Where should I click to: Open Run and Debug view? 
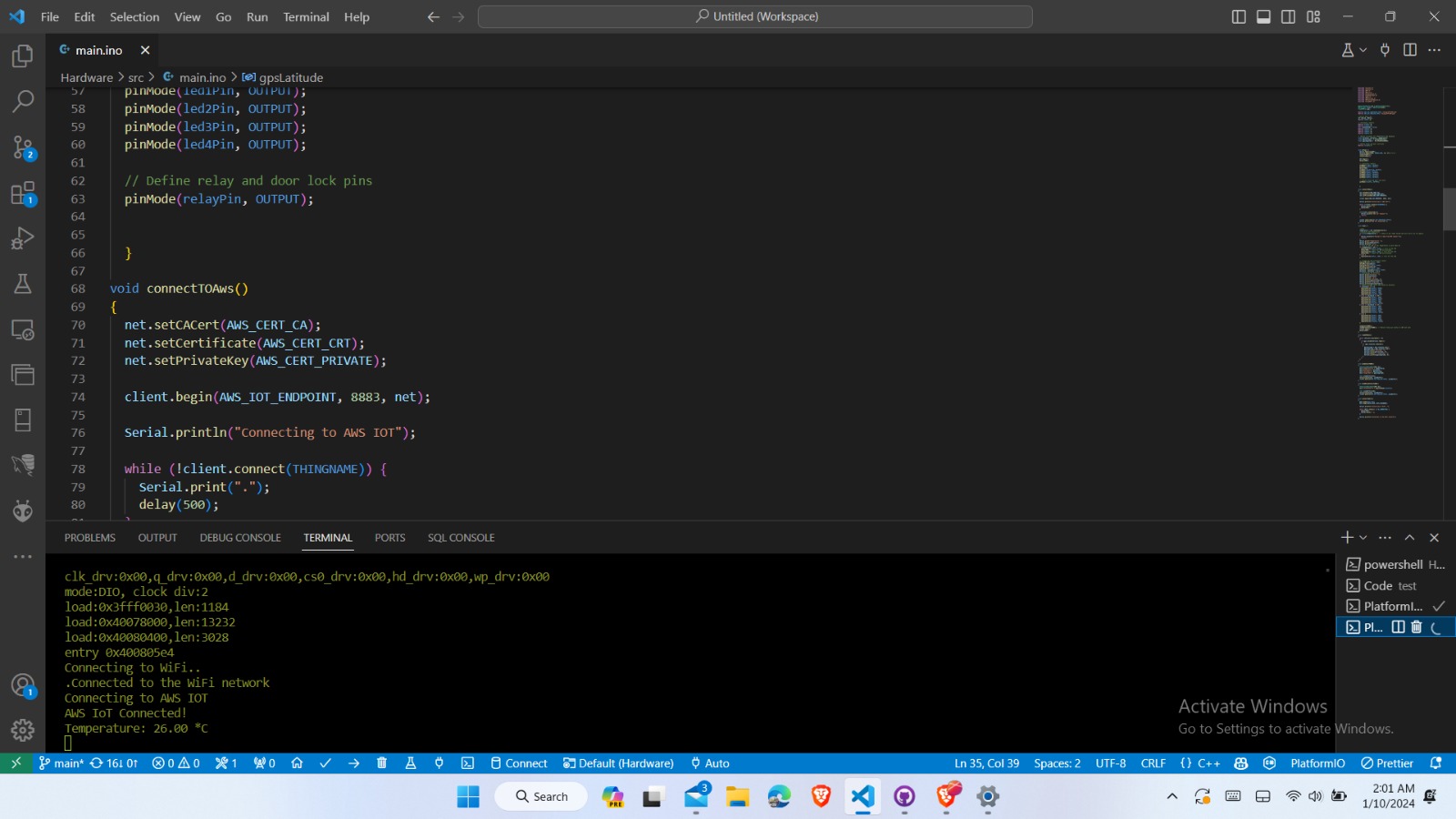click(x=23, y=238)
